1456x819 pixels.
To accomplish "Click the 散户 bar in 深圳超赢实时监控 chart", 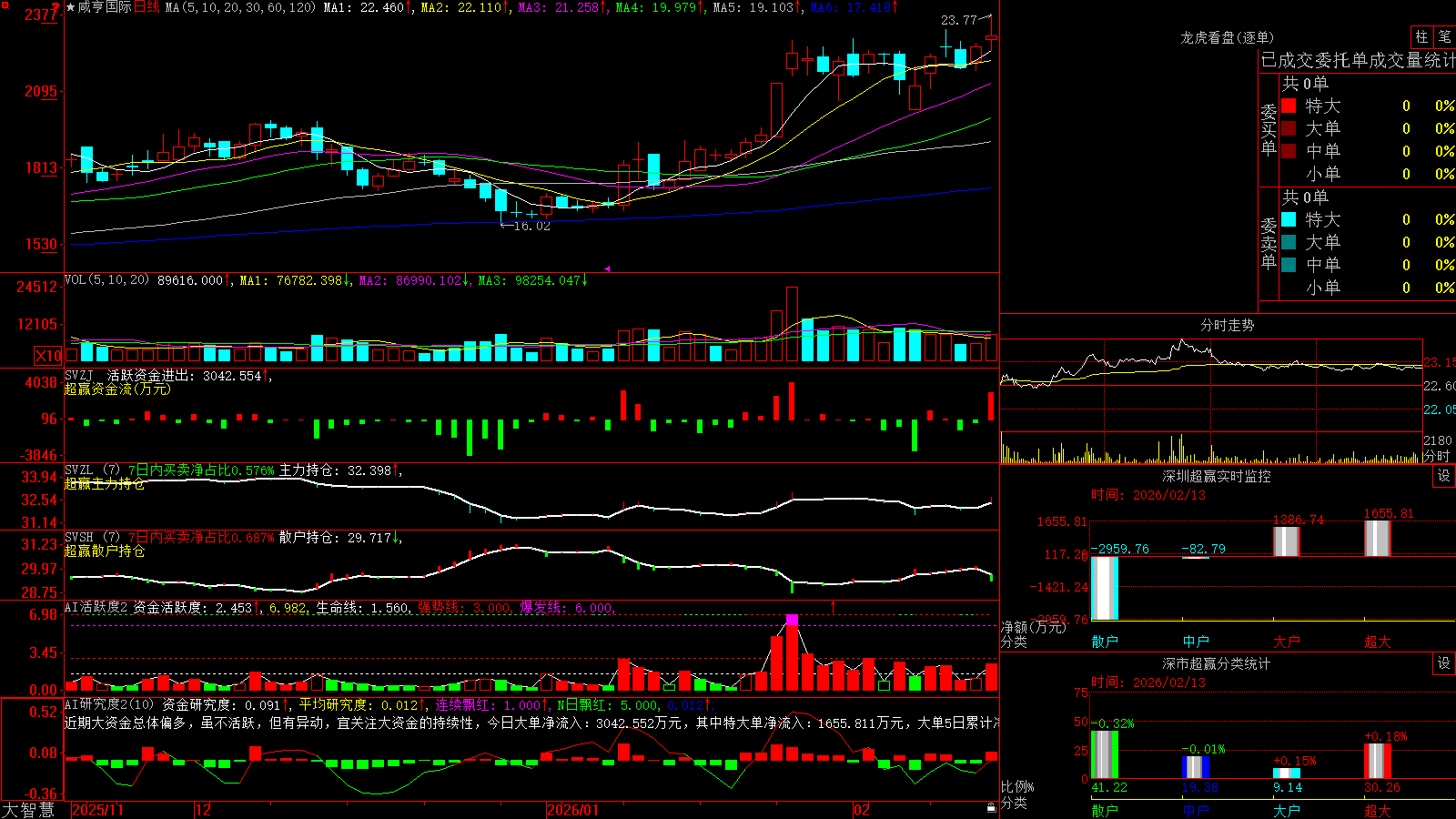I will 1105,588.
